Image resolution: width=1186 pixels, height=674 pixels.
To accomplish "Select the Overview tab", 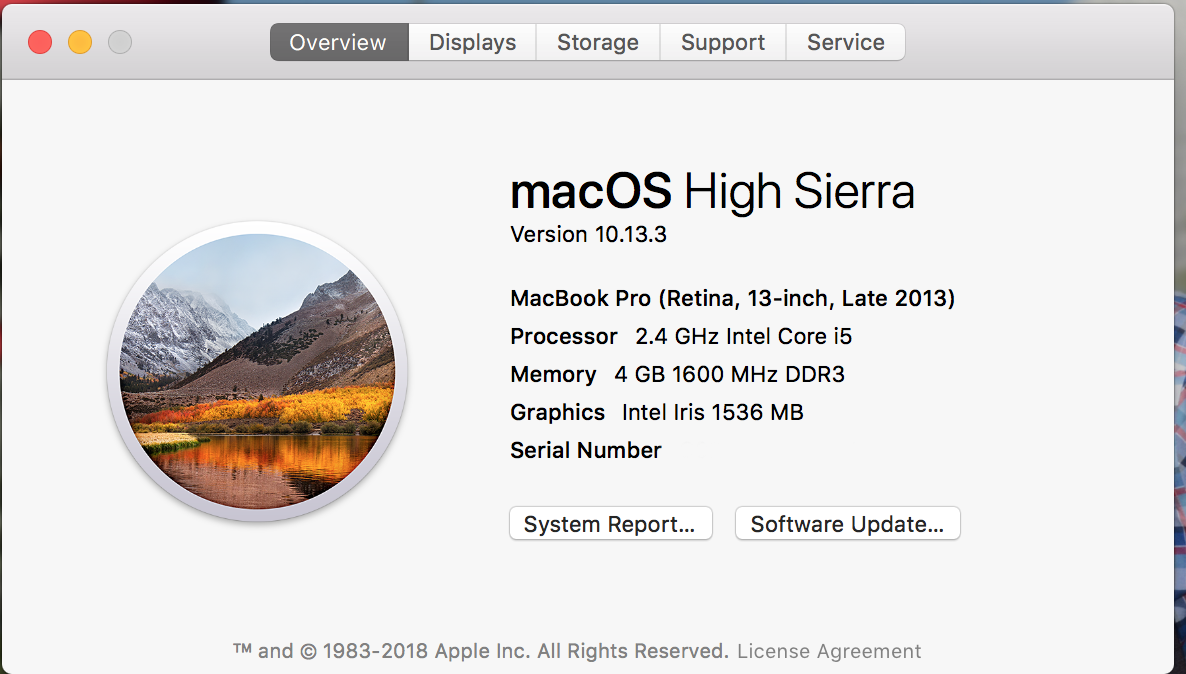I will (x=338, y=42).
